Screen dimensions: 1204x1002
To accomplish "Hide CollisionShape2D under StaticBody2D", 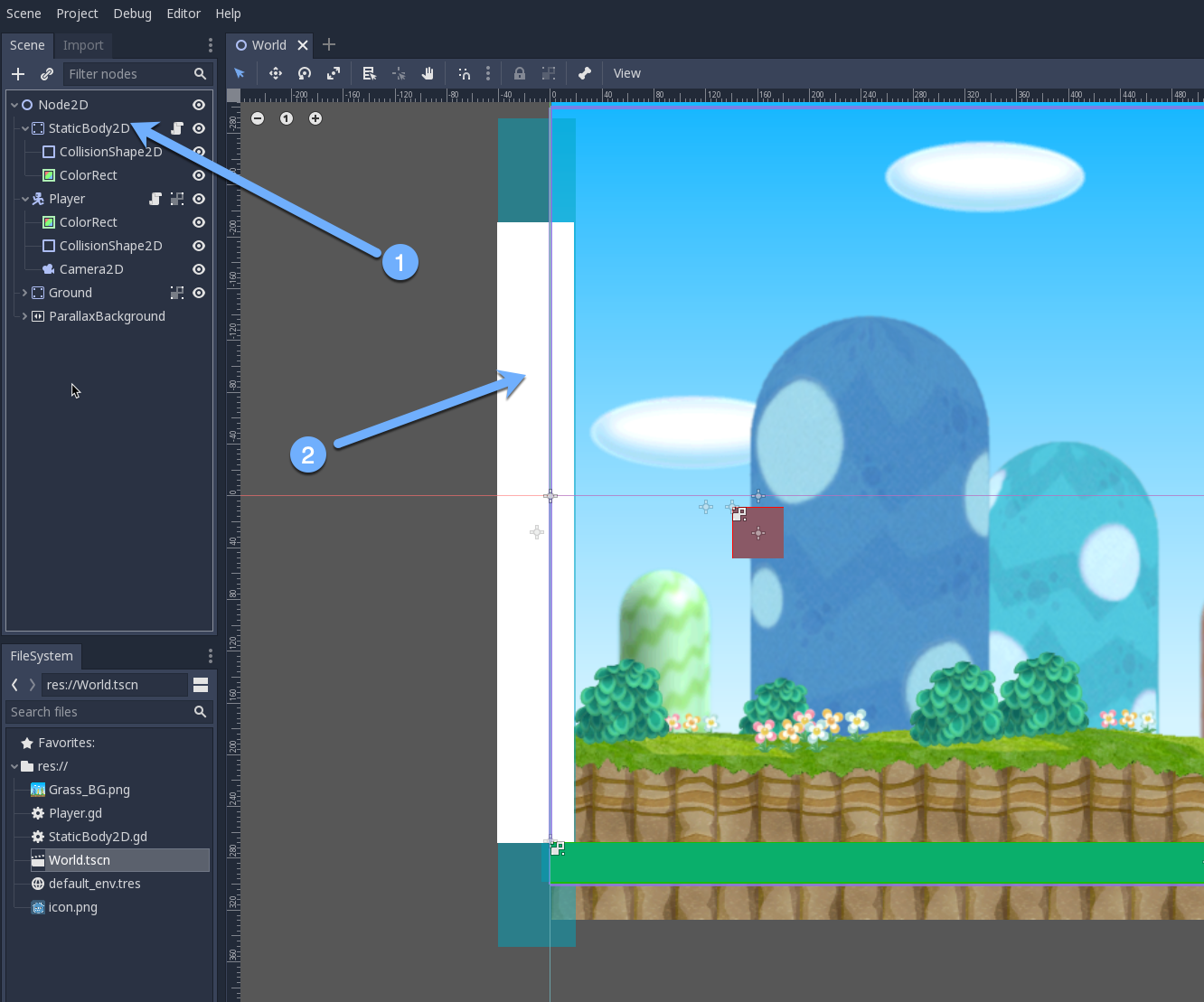I will pyautogui.click(x=199, y=152).
